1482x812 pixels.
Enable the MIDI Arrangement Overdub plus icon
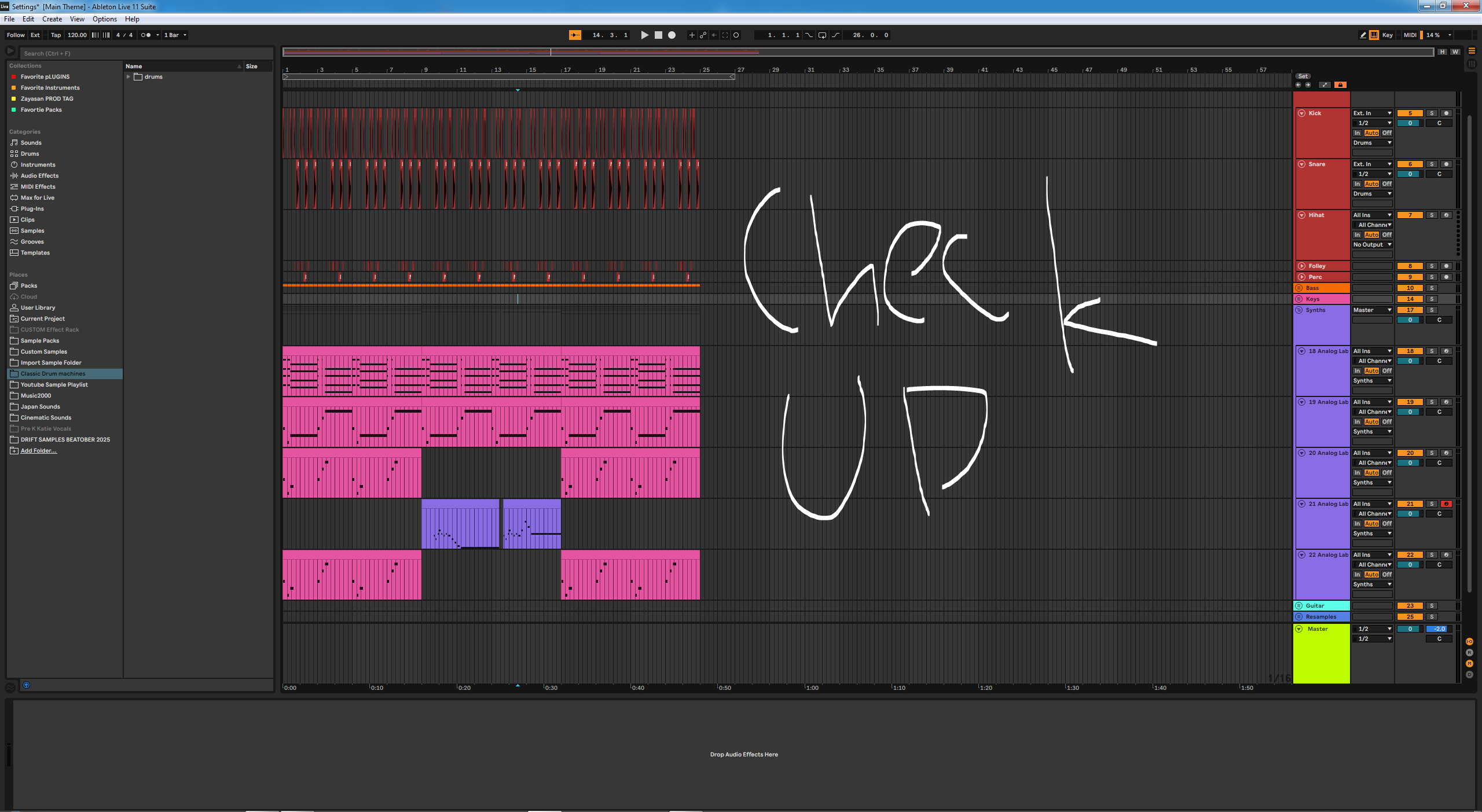[691, 35]
